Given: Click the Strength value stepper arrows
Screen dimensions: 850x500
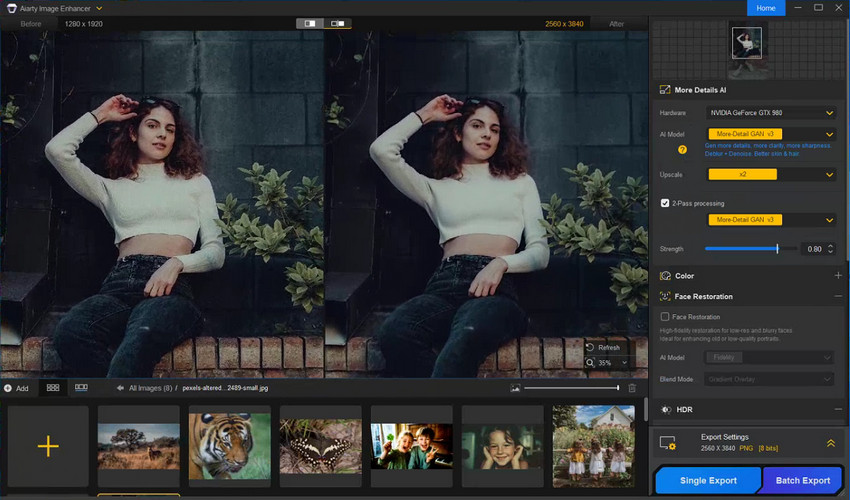Looking at the screenshot, I should 830,249.
